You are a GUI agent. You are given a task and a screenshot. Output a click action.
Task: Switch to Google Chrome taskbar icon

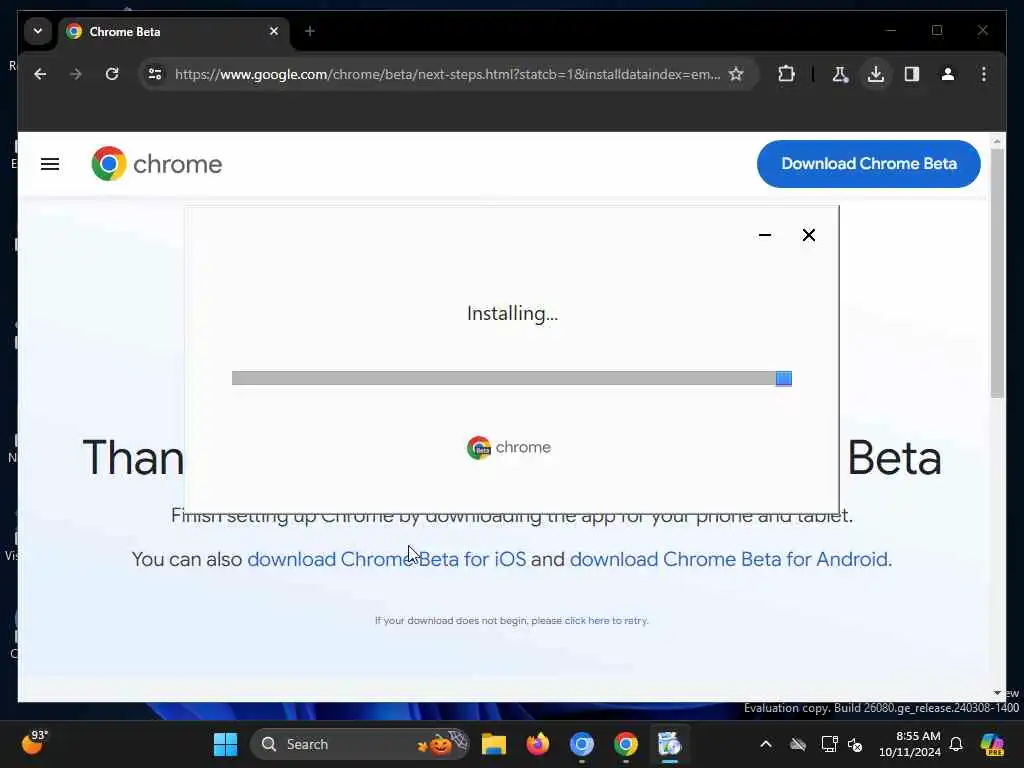625,744
